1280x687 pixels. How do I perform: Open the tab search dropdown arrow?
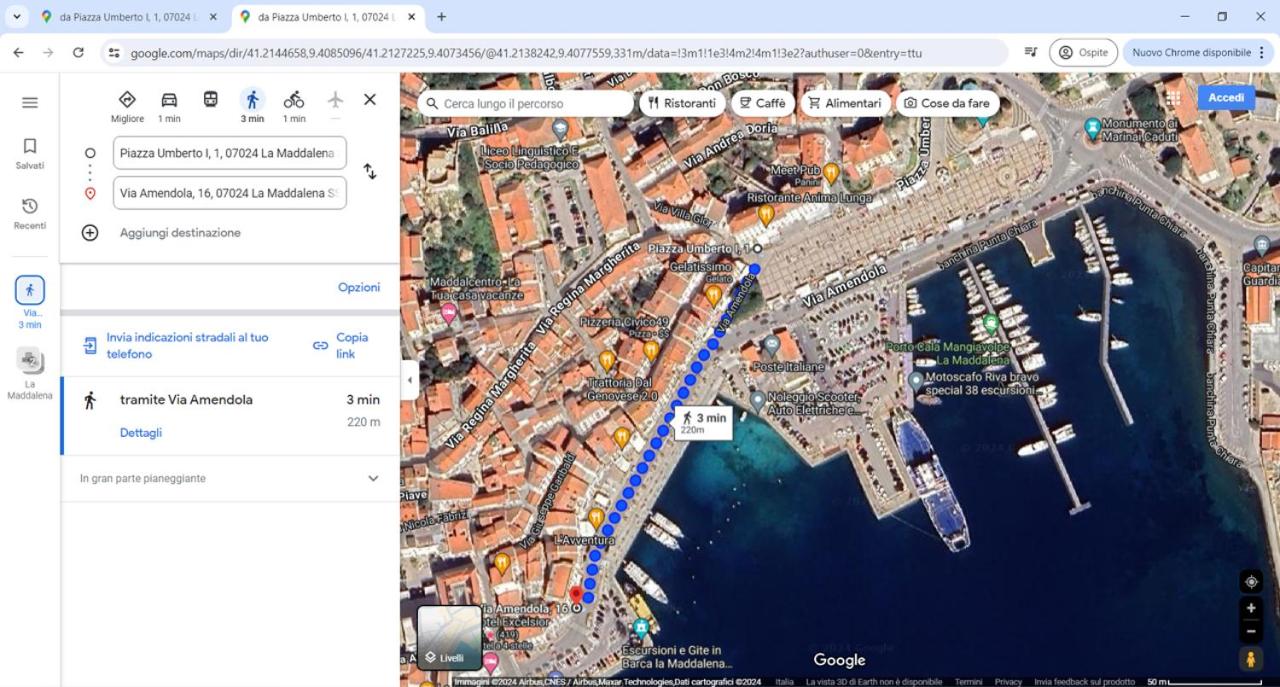pyautogui.click(x=17, y=17)
